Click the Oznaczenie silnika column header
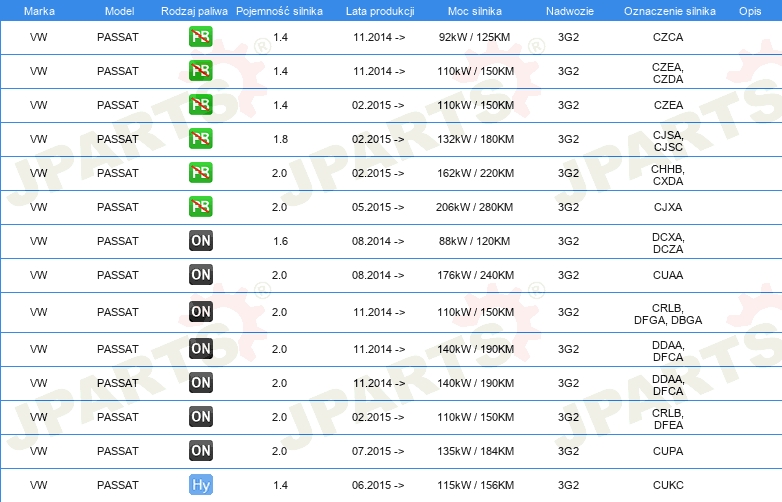 (669, 11)
